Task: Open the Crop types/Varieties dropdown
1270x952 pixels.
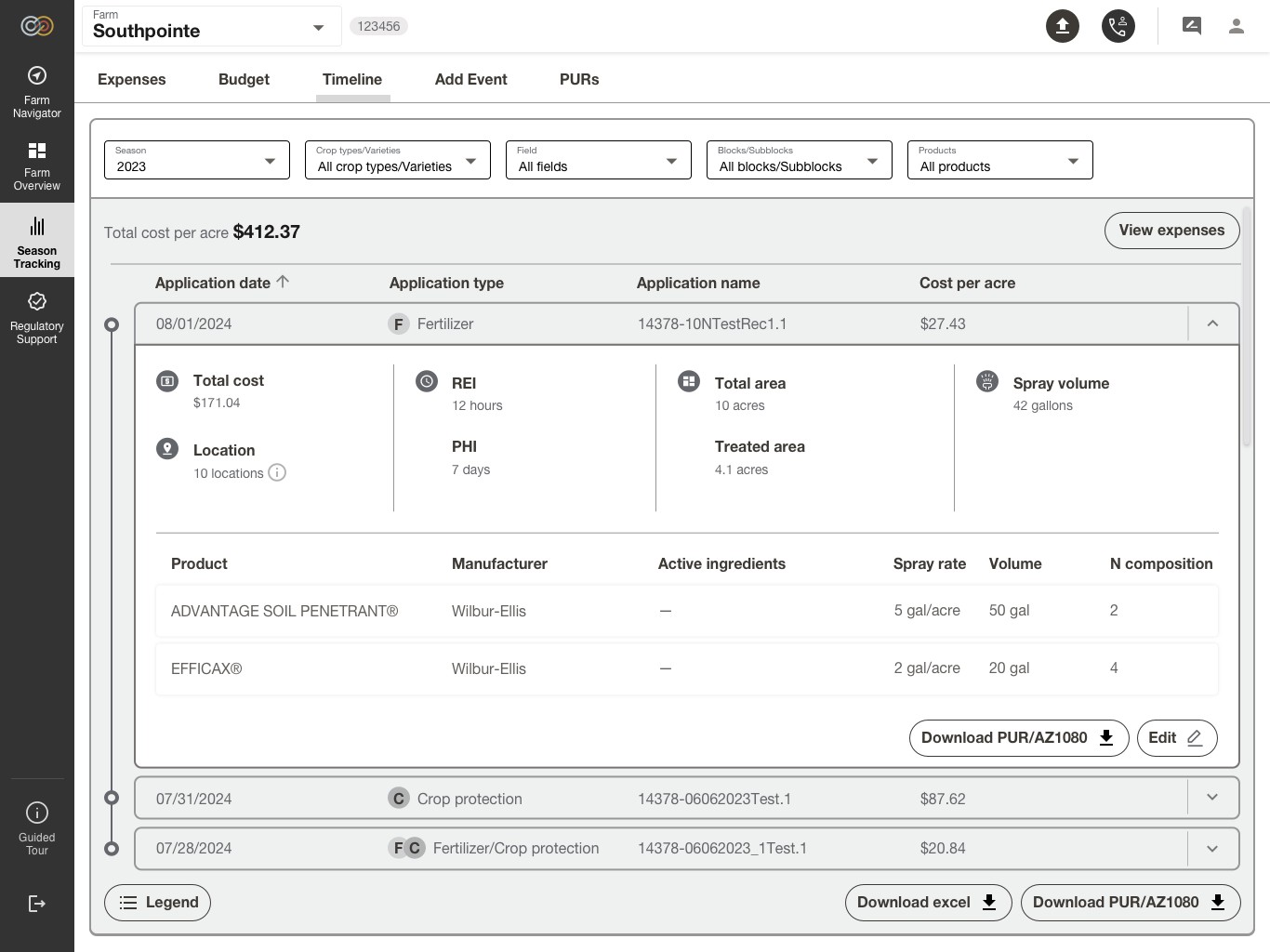Action: click(398, 160)
